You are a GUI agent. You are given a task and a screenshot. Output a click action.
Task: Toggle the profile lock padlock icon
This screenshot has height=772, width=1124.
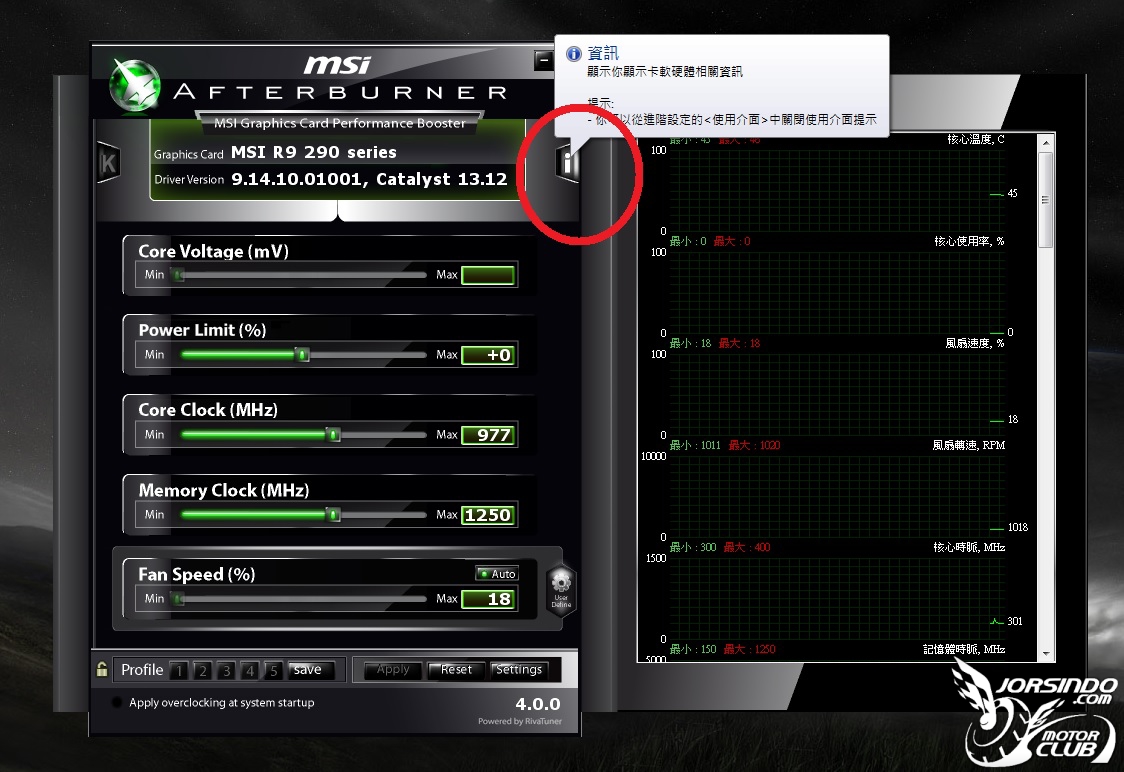click(102, 669)
